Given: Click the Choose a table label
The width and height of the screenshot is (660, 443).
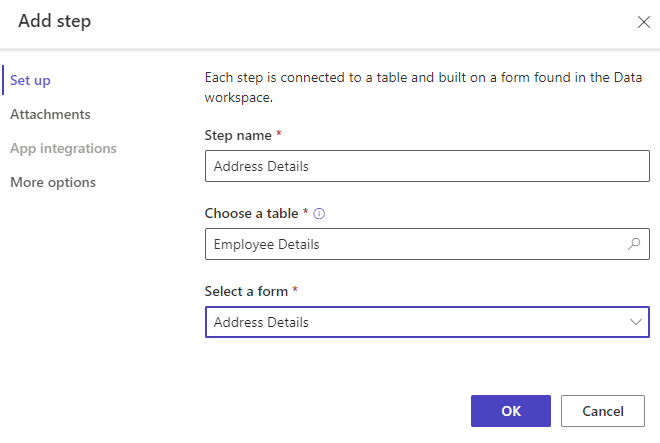Looking at the screenshot, I should (x=251, y=213).
